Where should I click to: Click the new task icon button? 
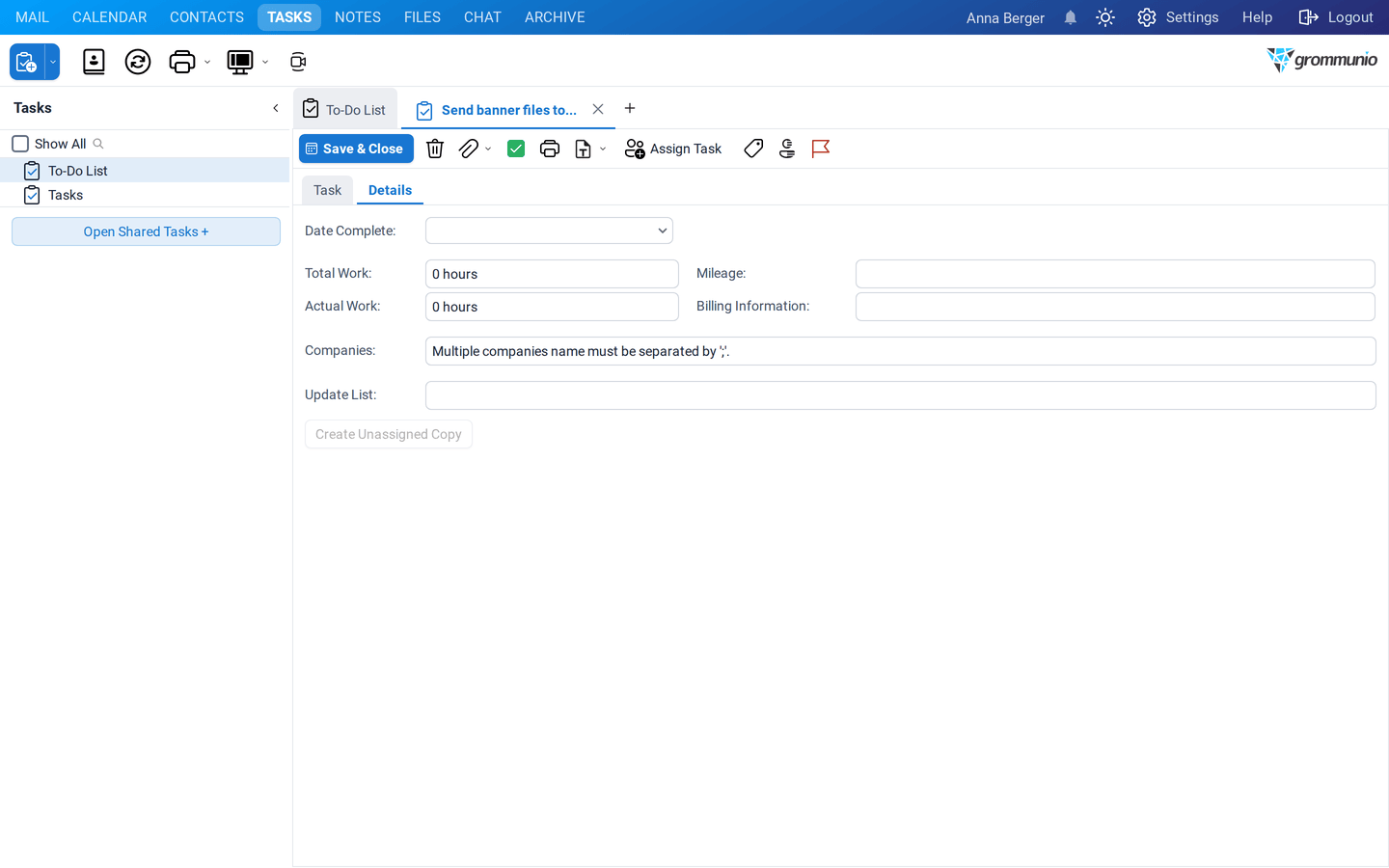pyautogui.click(x=27, y=62)
